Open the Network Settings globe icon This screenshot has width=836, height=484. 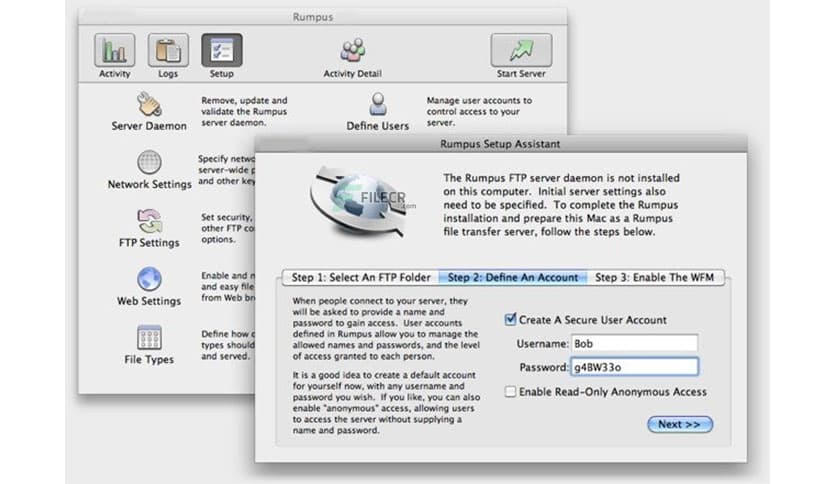click(x=149, y=162)
